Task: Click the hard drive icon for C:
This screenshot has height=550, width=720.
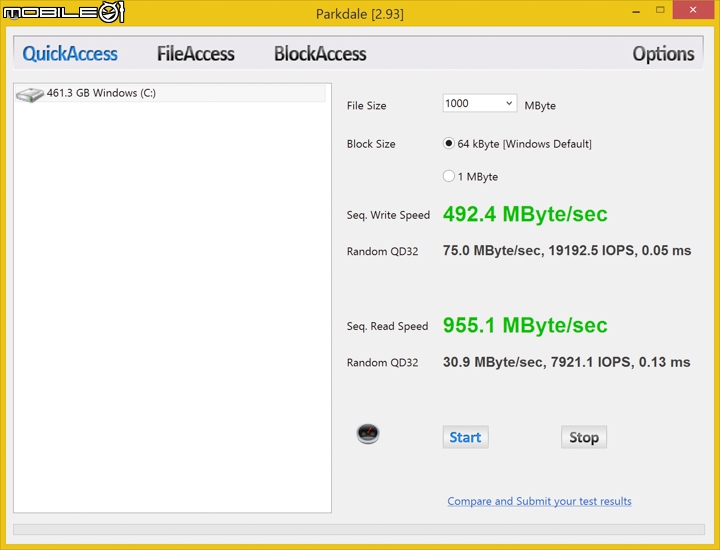Action: pyautogui.click(x=30, y=95)
